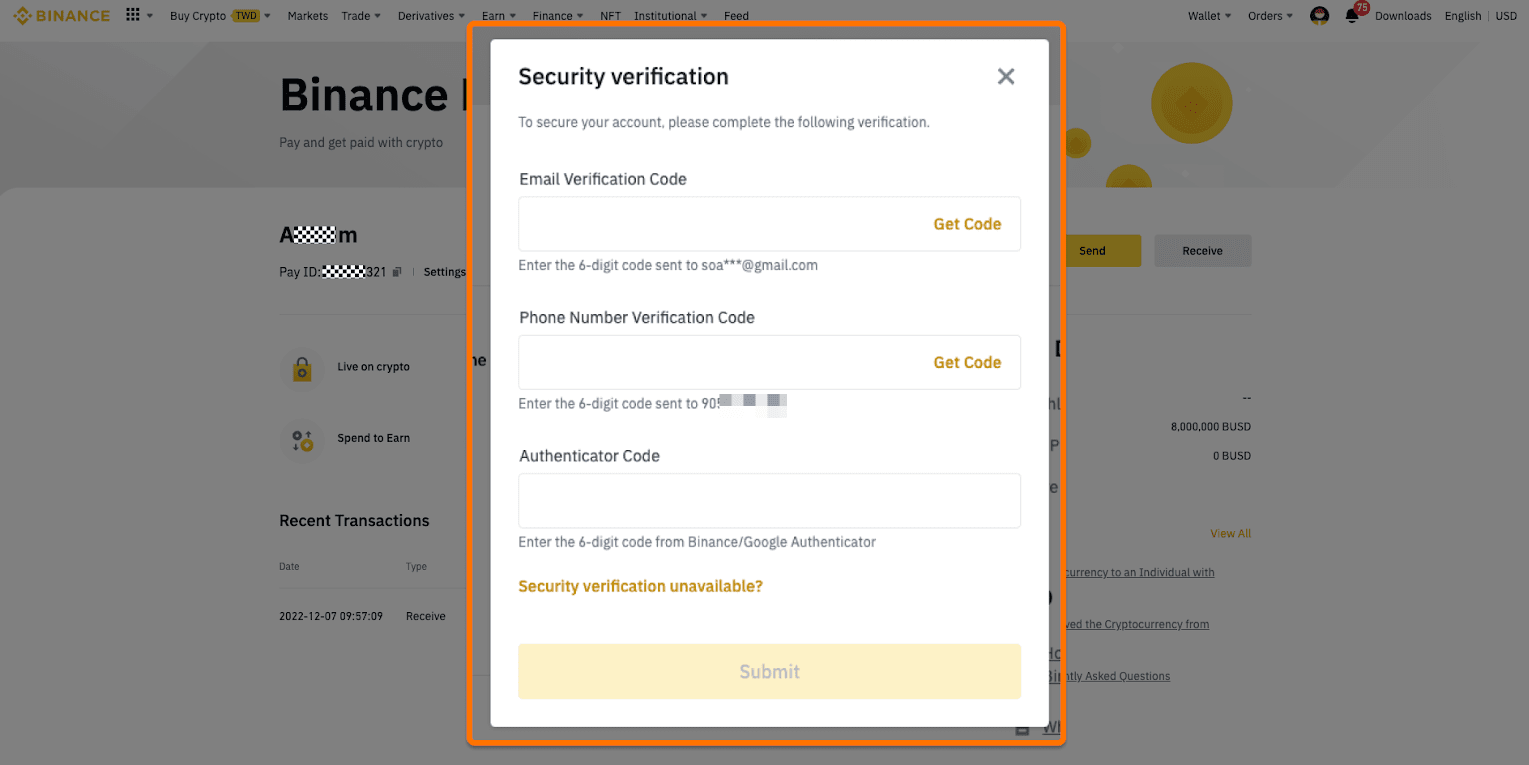The height and width of the screenshot is (765, 1529).
Task: Go to the Markets menu item
Action: [307, 15]
